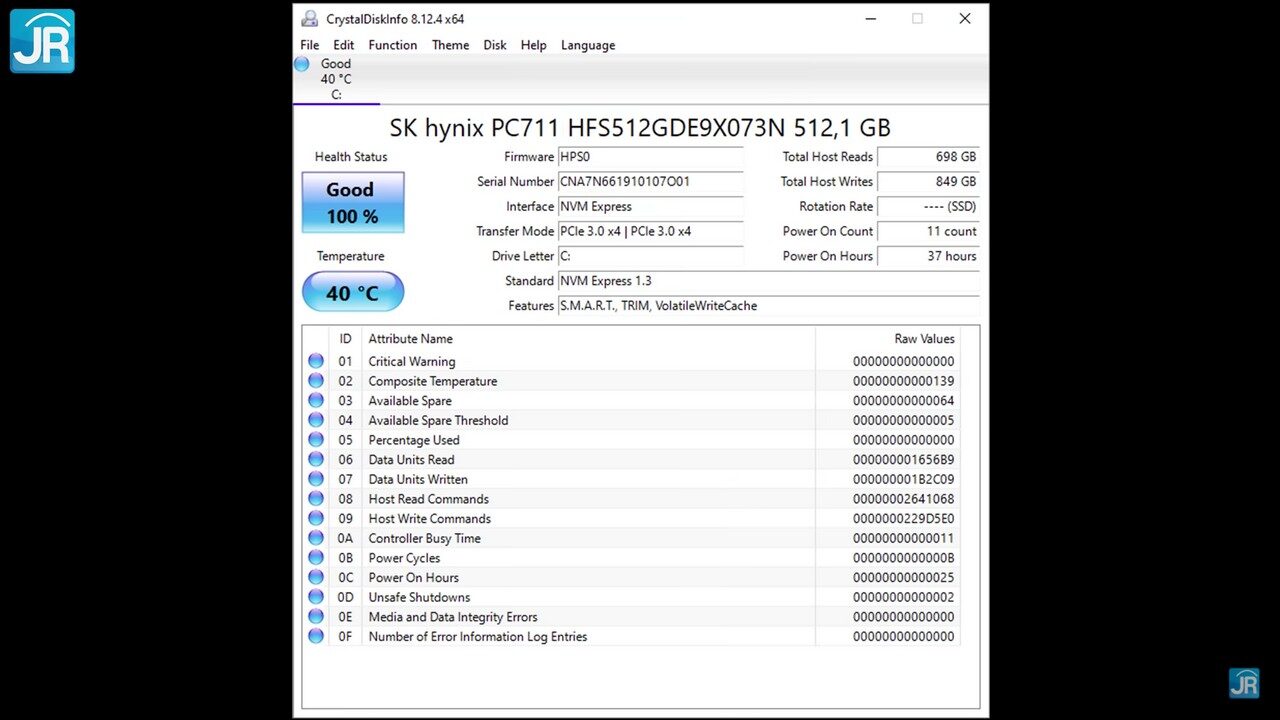The width and height of the screenshot is (1280, 720).
Task: Click the indicator next to Percentage Used
Action: (x=316, y=439)
